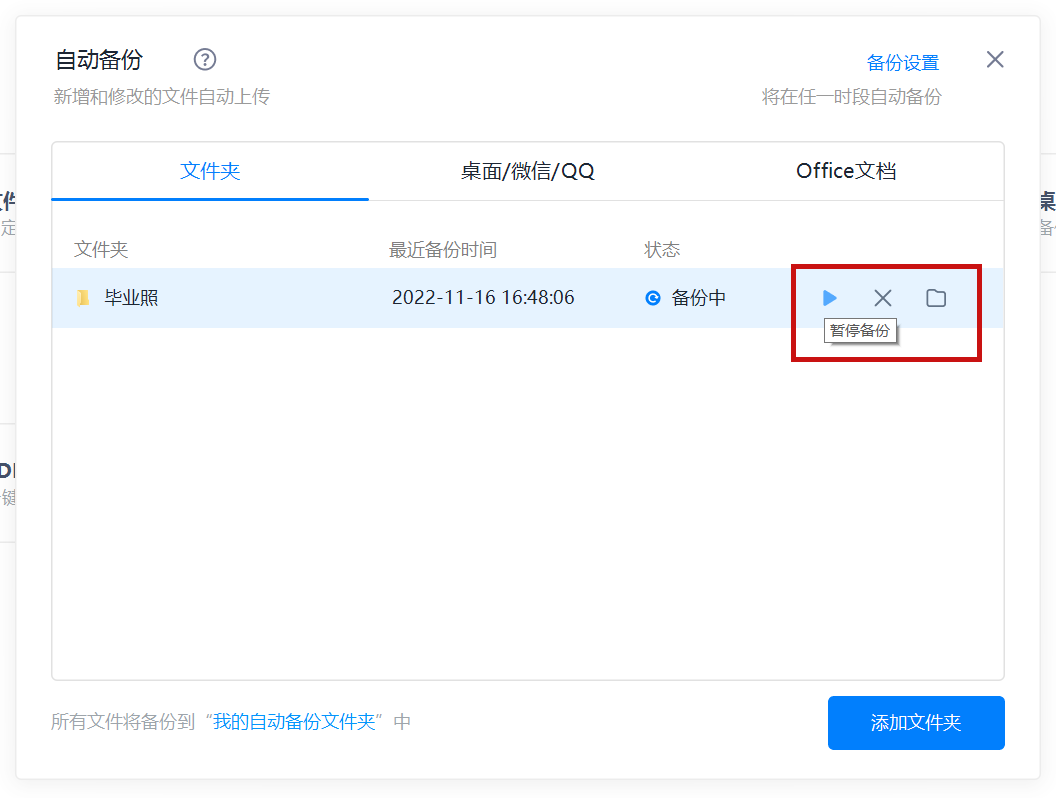
Task: Remove the 毕业照 backup using its X icon
Action: 883,298
